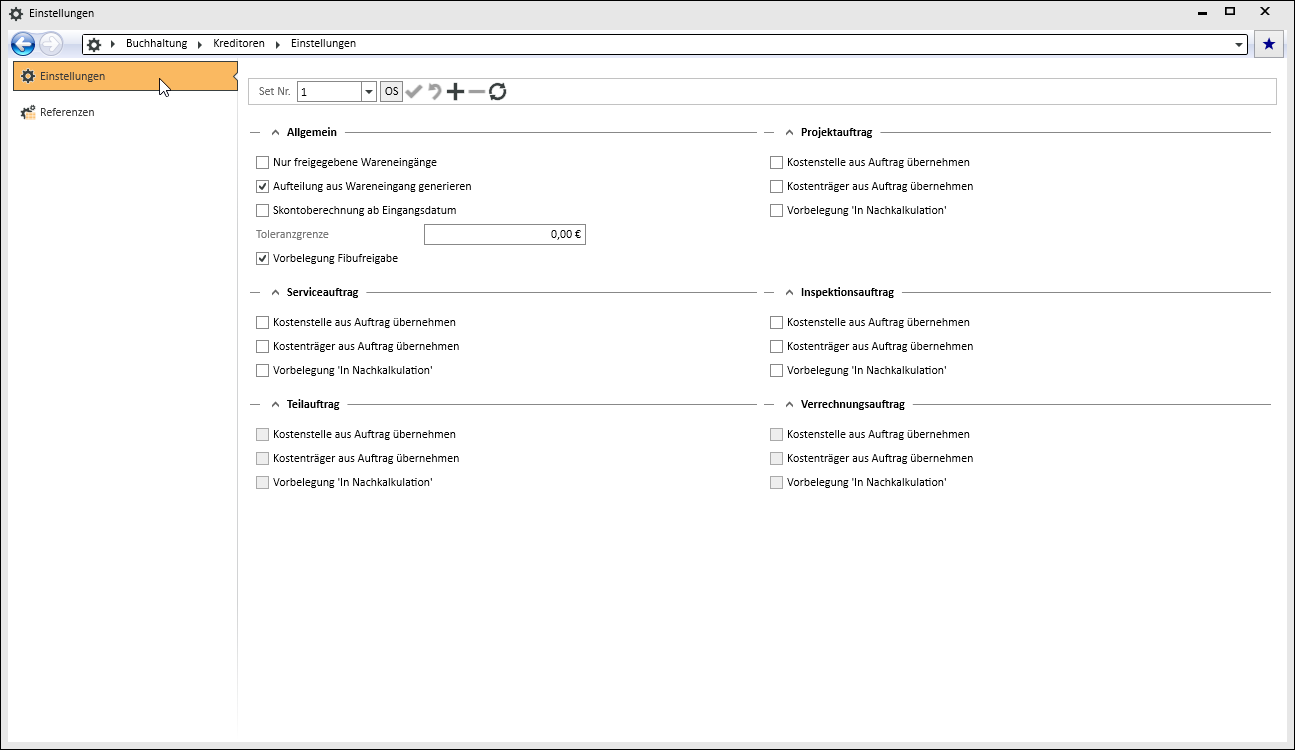The height and width of the screenshot is (750, 1295).
Task: Click the save checkmark icon
Action: click(x=414, y=92)
